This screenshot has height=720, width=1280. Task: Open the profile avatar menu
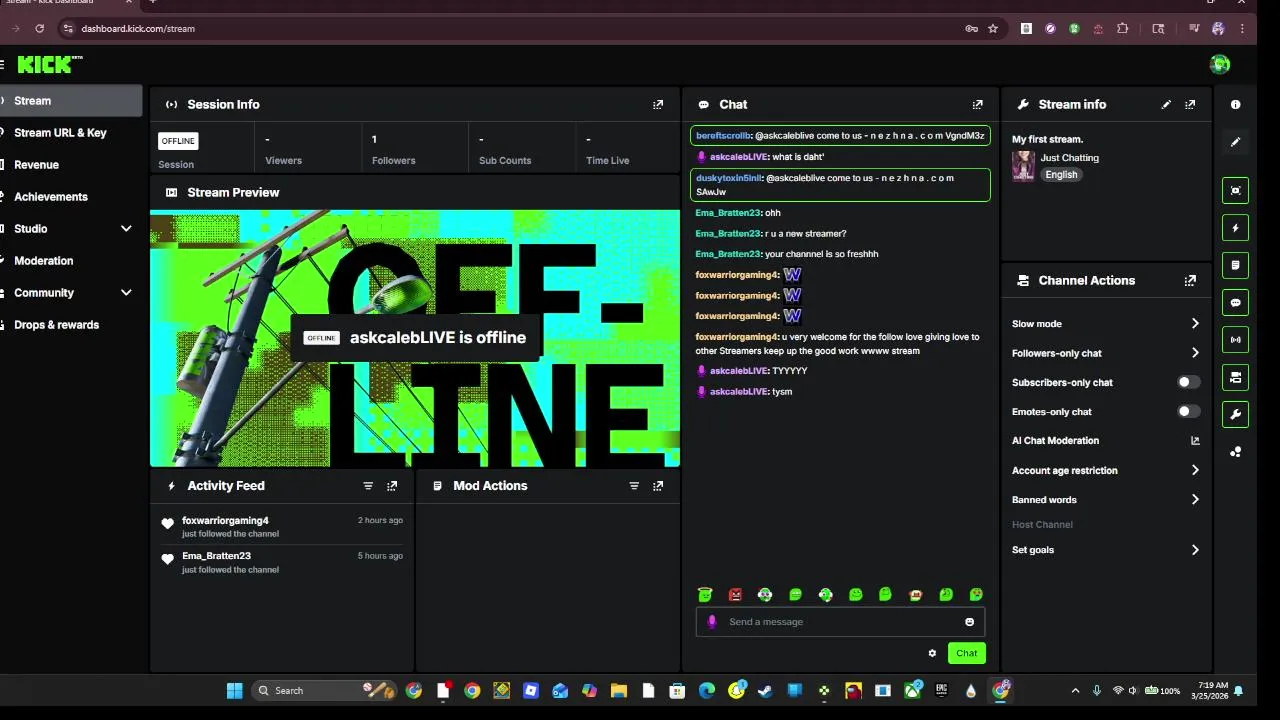click(1220, 65)
